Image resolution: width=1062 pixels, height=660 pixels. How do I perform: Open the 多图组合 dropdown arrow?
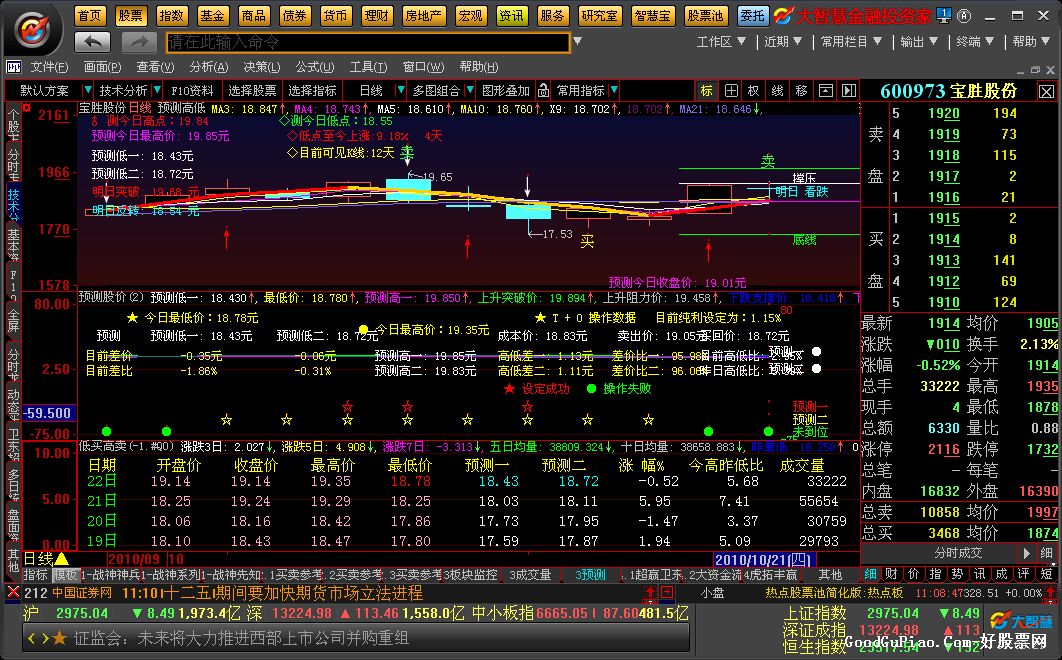pos(469,90)
